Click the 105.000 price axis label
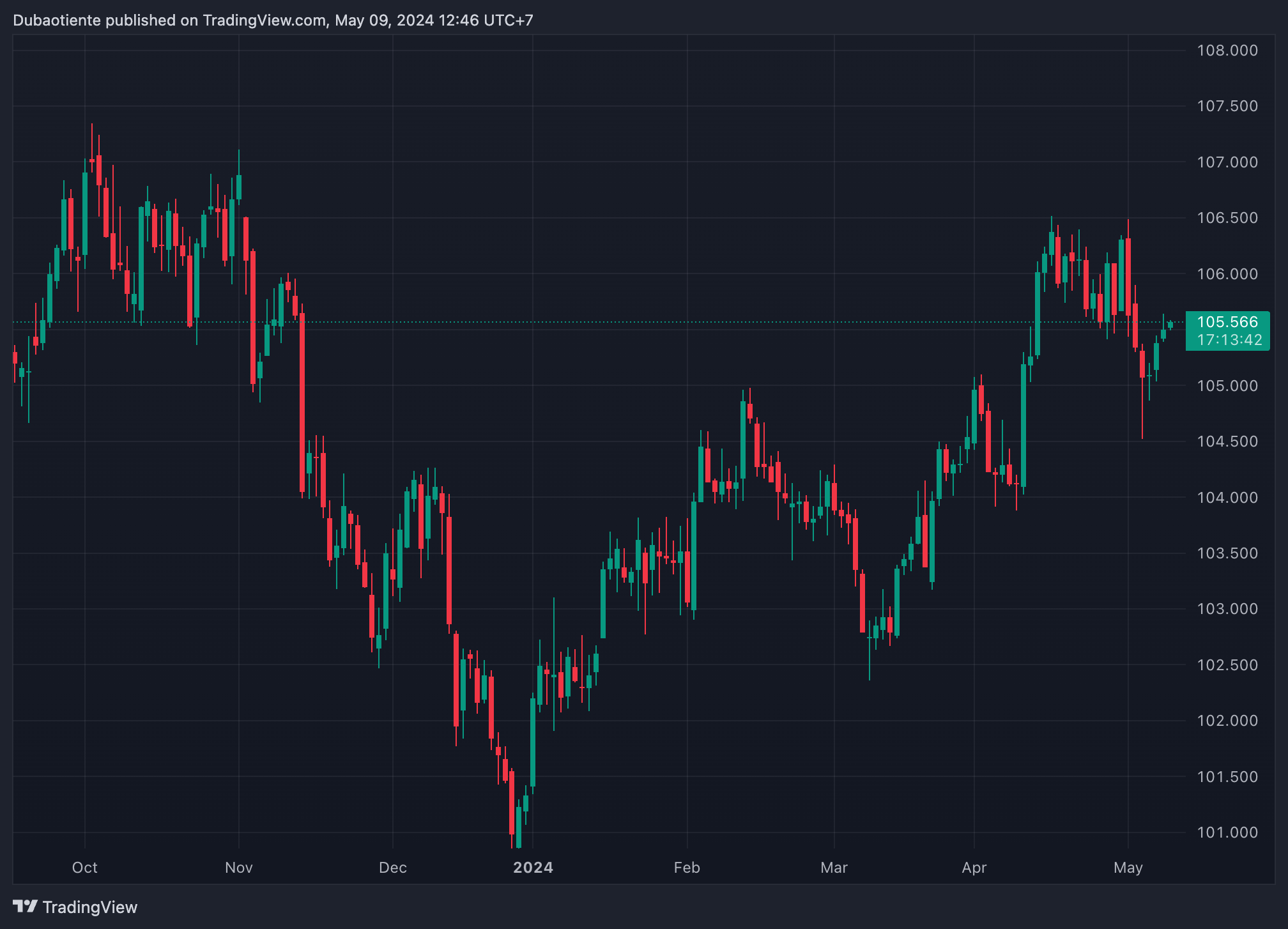1288x929 pixels. pyautogui.click(x=1227, y=386)
